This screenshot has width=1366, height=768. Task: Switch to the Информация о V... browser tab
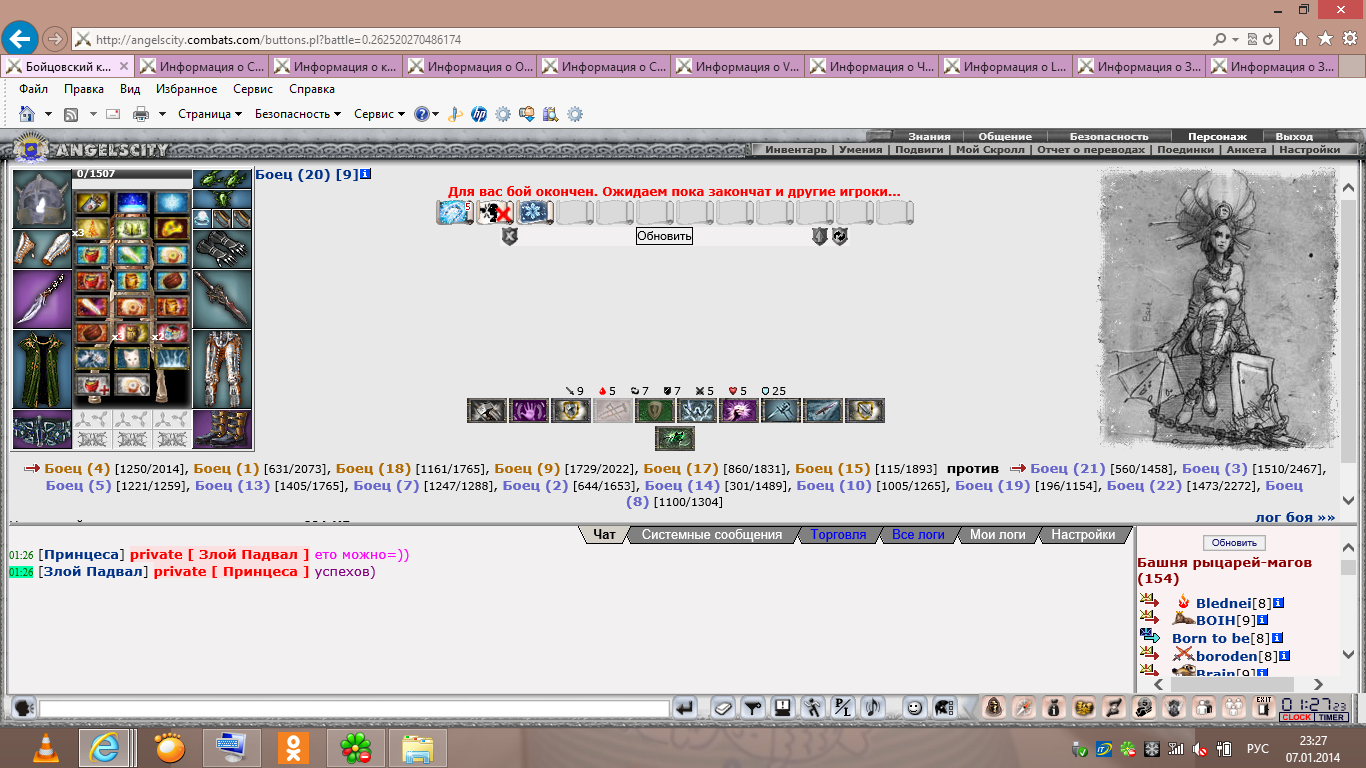click(x=738, y=67)
